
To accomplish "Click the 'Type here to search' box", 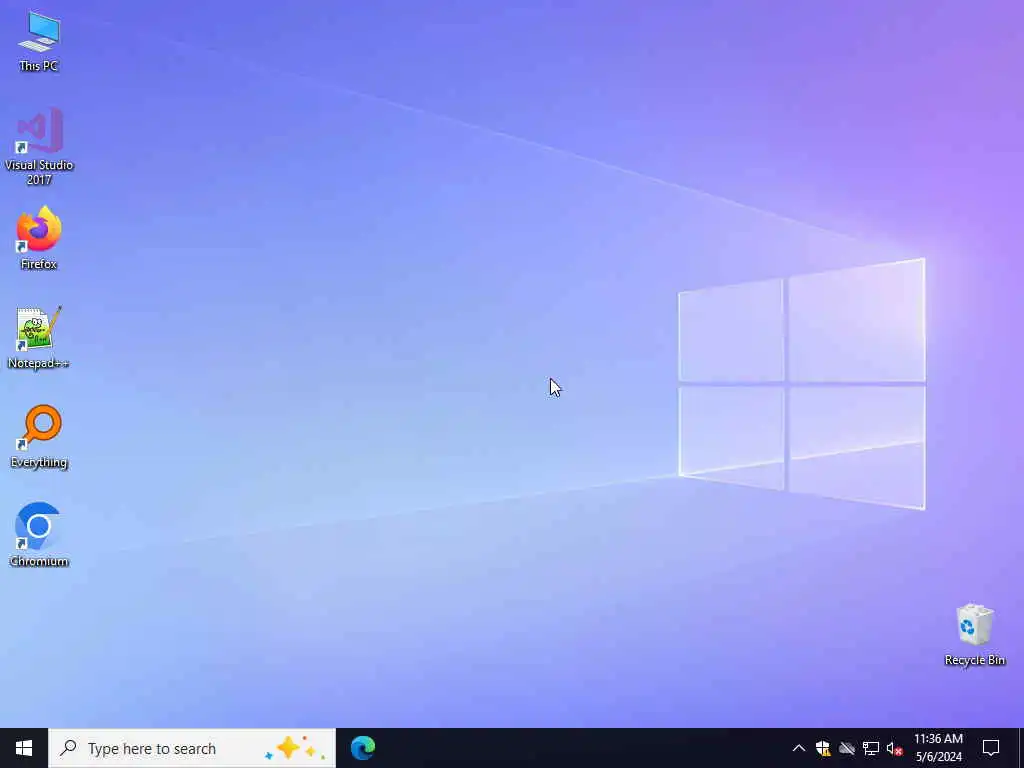I will (192, 748).
